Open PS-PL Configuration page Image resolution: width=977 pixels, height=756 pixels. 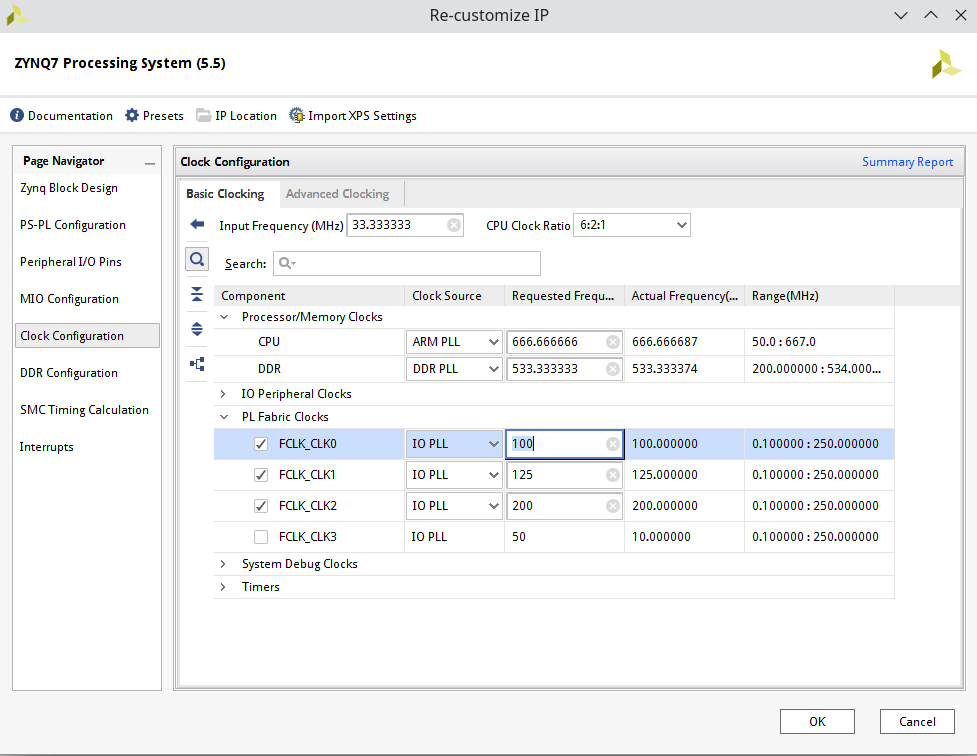click(x=72, y=225)
